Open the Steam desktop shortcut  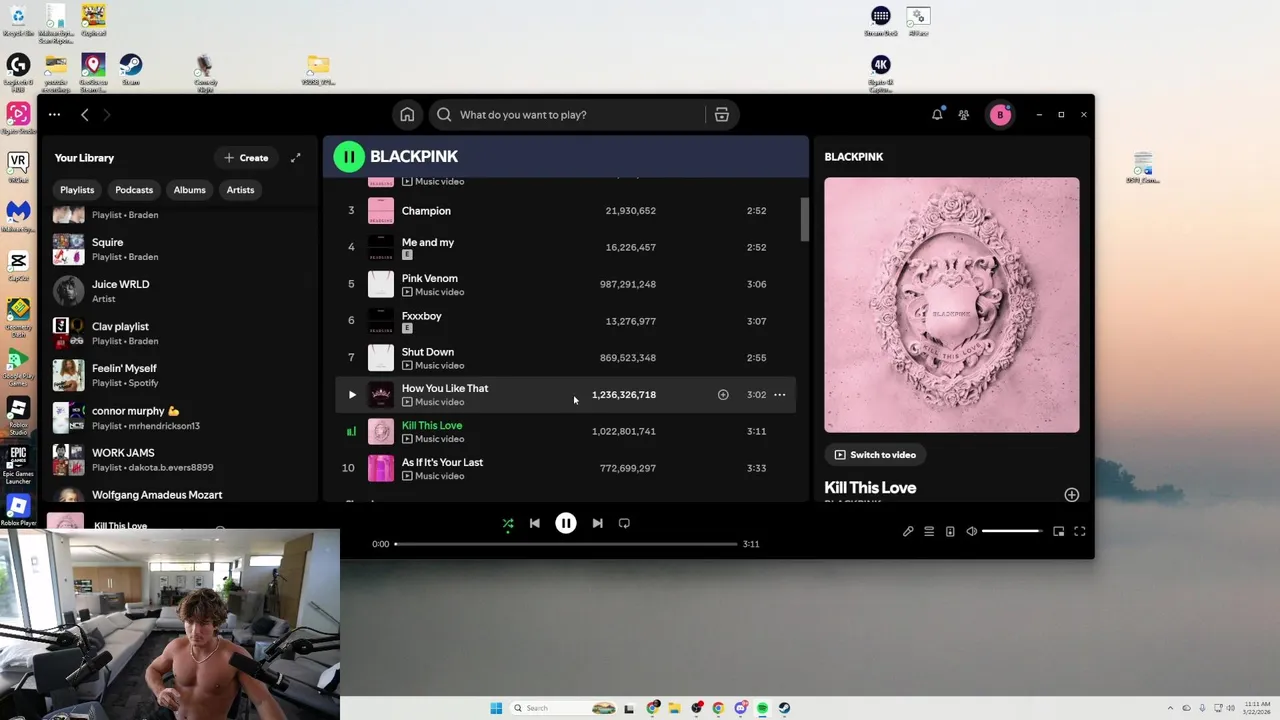coord(130,70)
